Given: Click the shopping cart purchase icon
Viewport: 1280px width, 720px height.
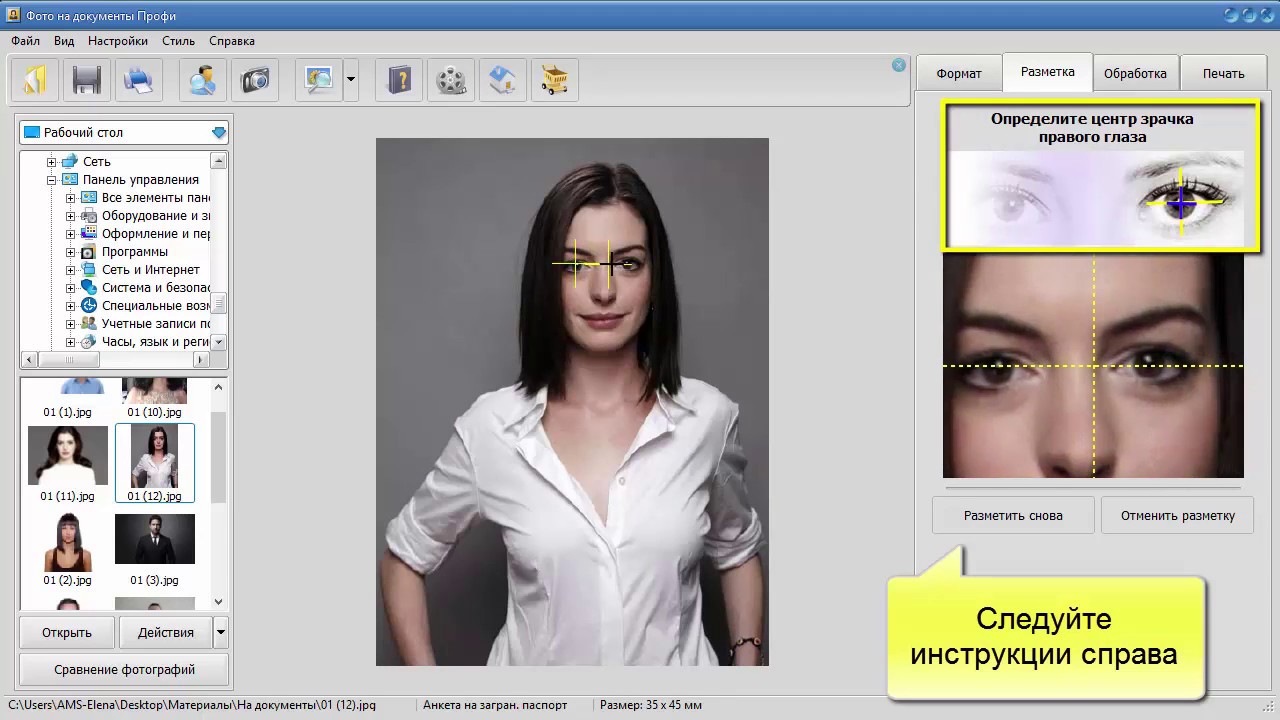Looking at the screenshot, I should point(554,79).
